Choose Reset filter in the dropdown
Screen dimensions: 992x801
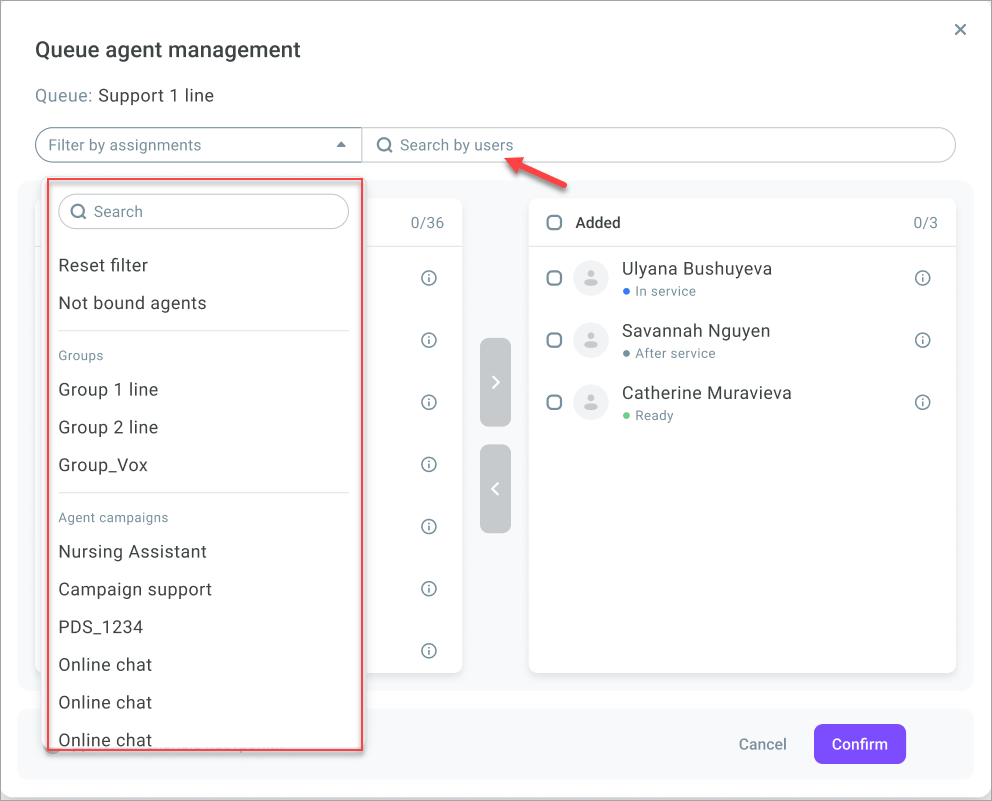(x=103, y=265)
